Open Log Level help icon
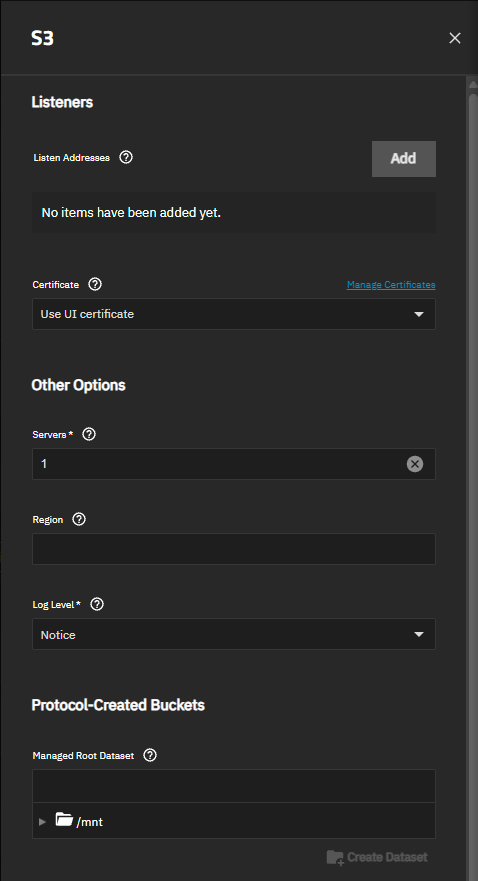This screenshot has height=881, width=478. click(97, 605)
